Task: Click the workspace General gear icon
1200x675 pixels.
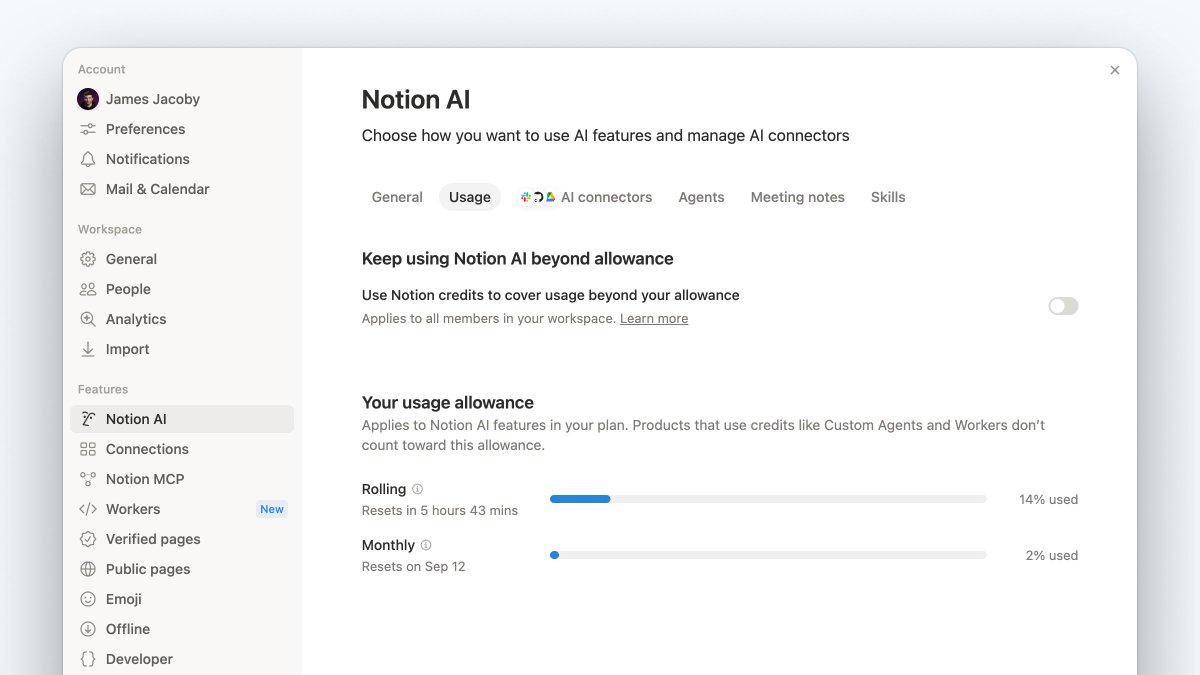Action: point(88,259)
